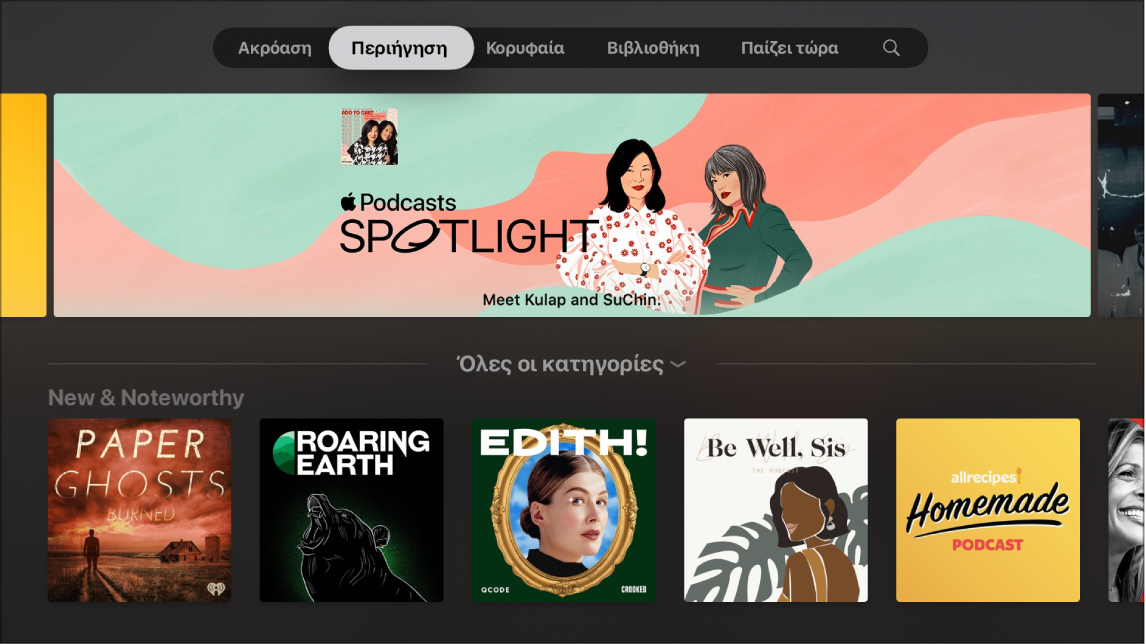Viewport: 1146px width, 644px height.
Task: Open the Παίζει τώρα tab
Action: tap(789, 48)
